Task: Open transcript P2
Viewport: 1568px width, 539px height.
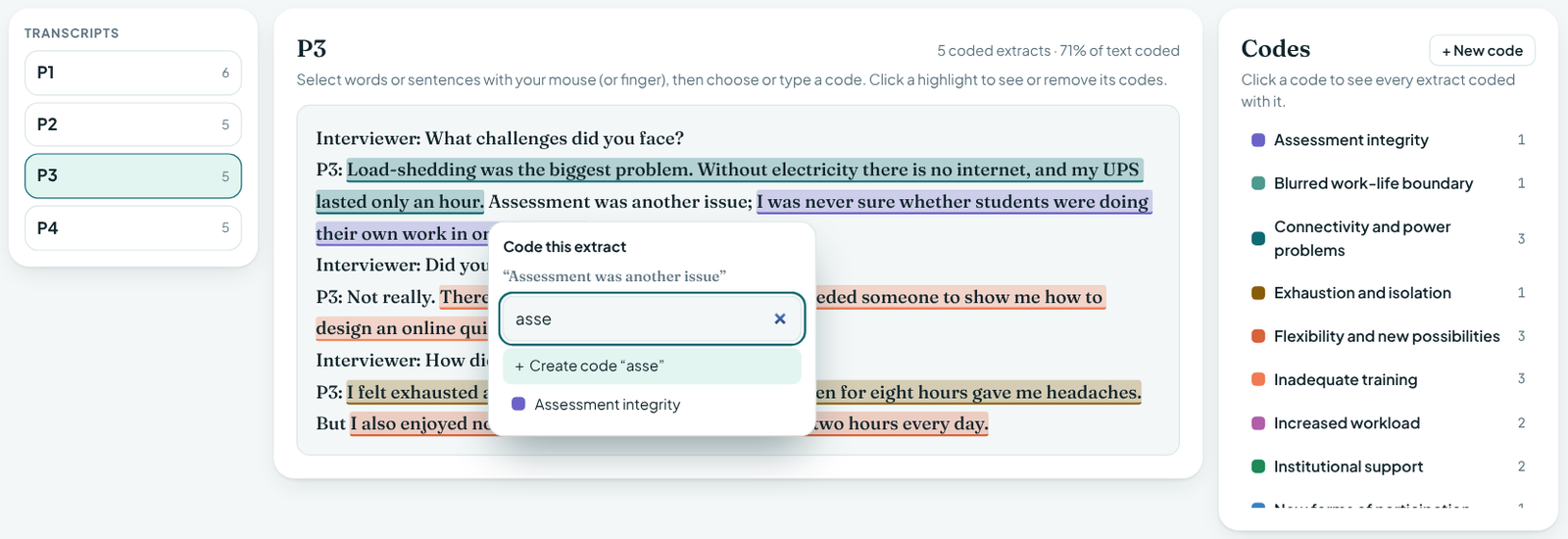Action: [133, 124]
